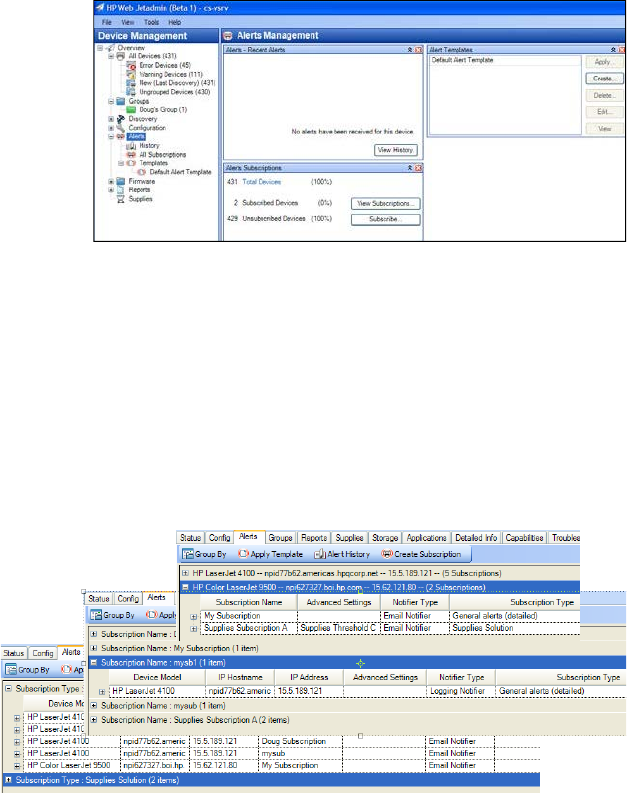Select All Subscriptions in the tree
Viewport: 627px width, 793px height.
coord(162,155)
